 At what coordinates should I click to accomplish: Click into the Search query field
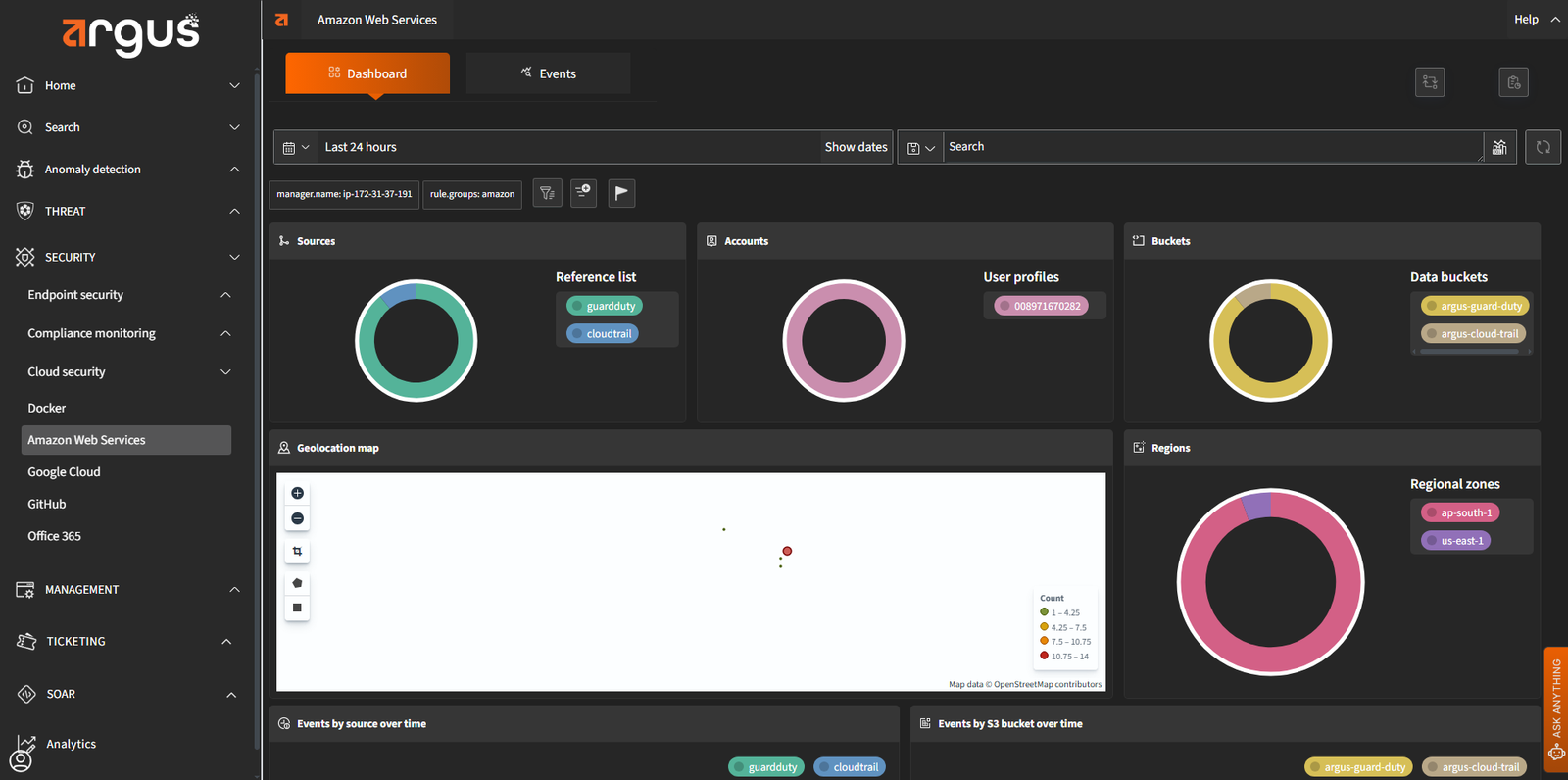point(1211,147)
